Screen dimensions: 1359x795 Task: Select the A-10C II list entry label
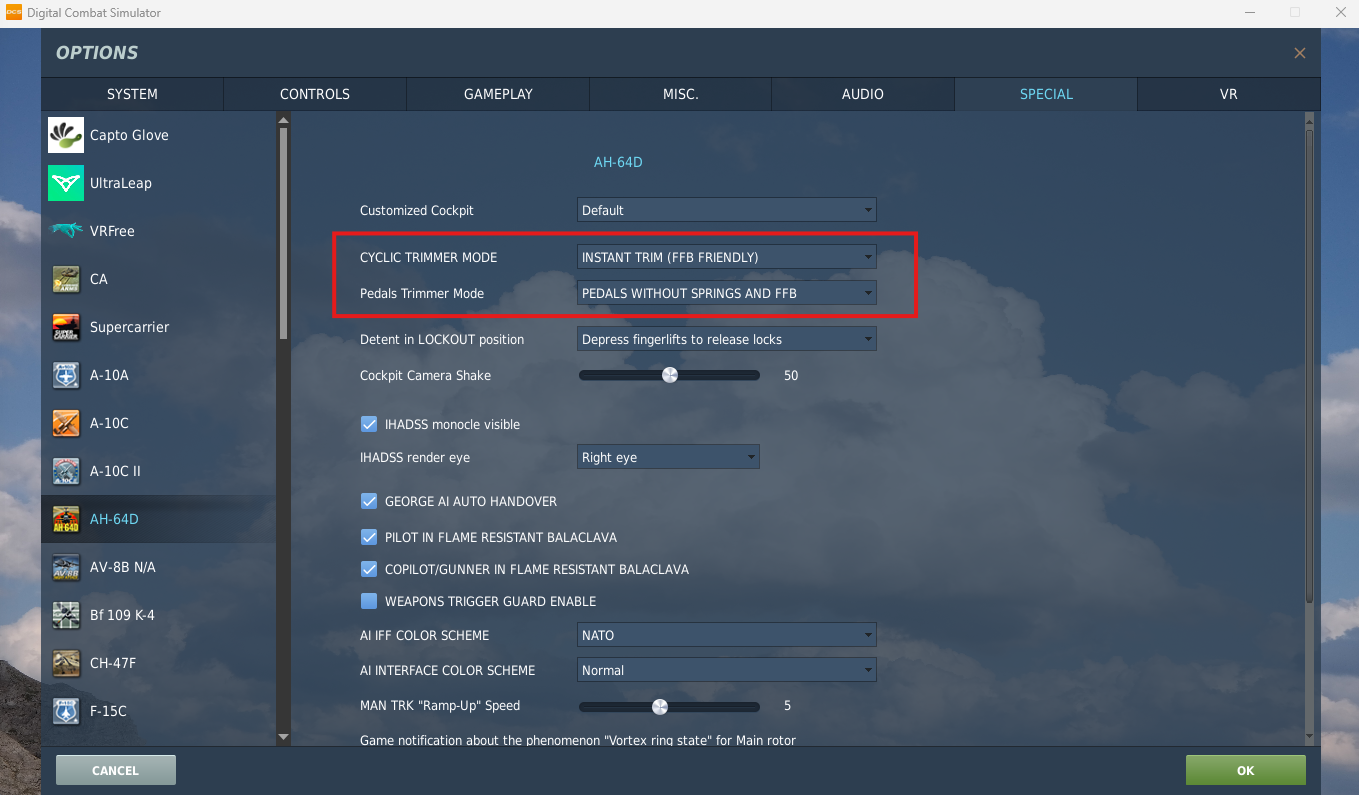click(x=115, y=471)
